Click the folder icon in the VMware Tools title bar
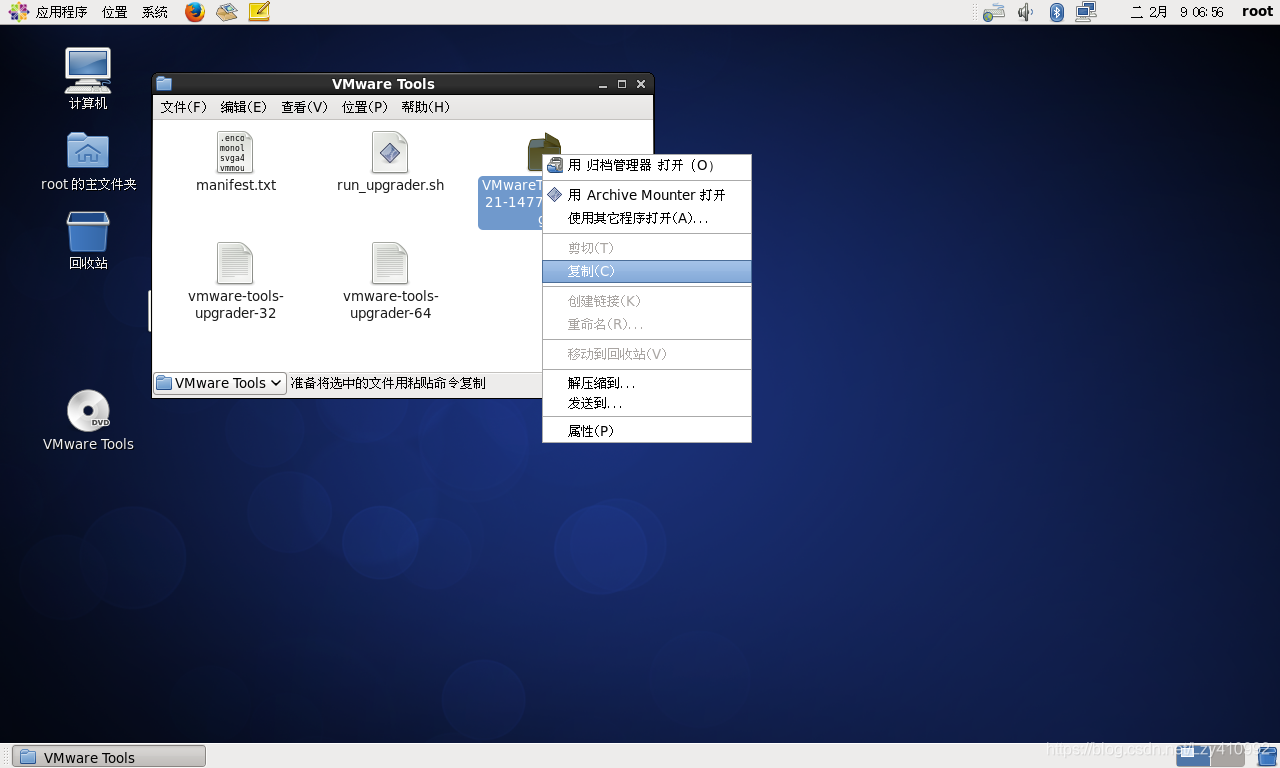This screenshot has height=768, width=1280. point(164,84)
